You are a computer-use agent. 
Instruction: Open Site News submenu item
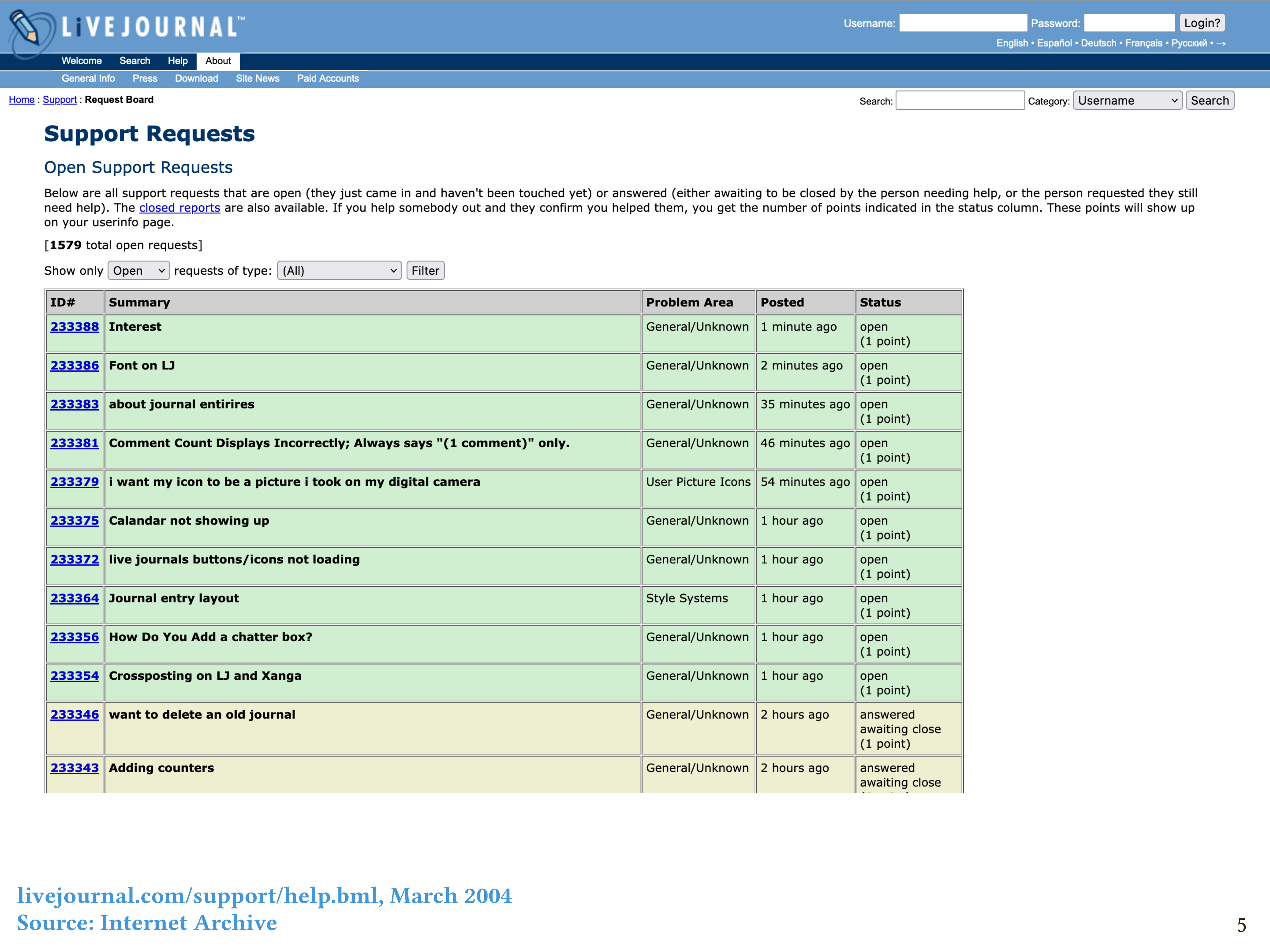coord(257,79)
